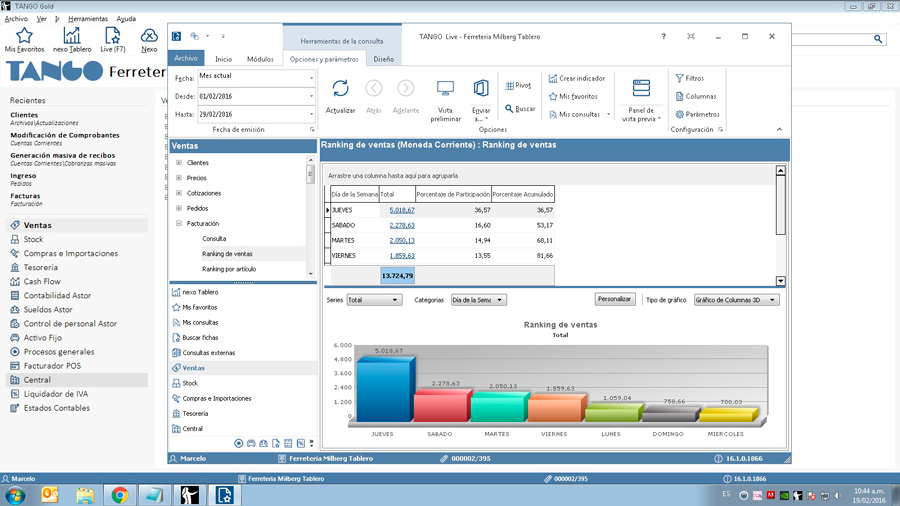Open Mis consultas ribbon dropdown
The height and width of the screenshot is (506, 900).
pyautogui.click(x=608, y=114)
